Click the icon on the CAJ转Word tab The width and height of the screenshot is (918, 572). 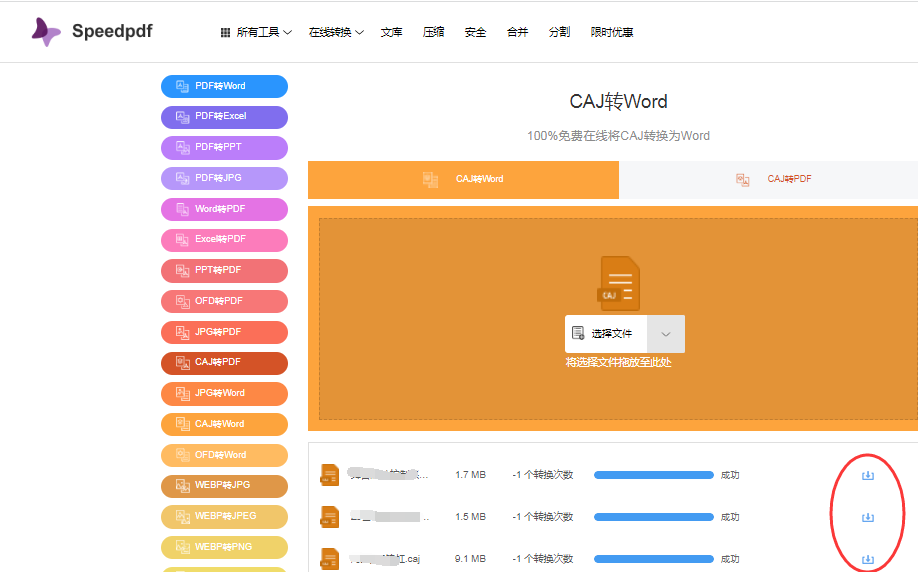[430, 180]
